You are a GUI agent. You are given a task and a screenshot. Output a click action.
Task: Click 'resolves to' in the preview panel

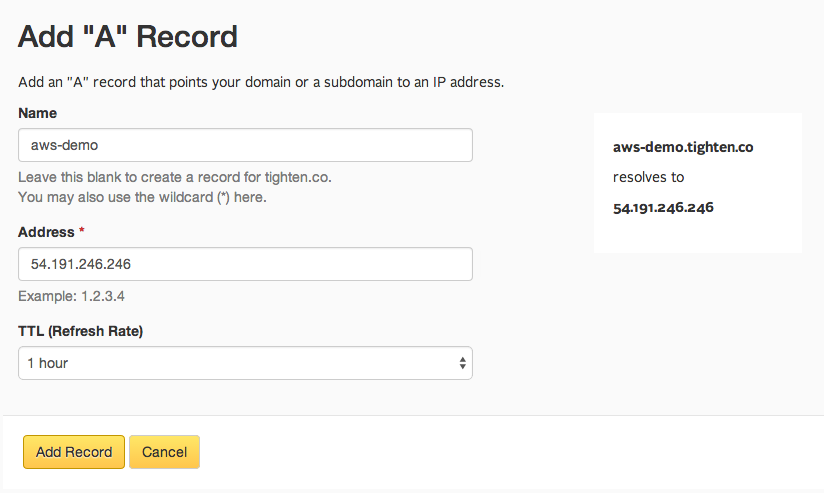click(648, 177)
